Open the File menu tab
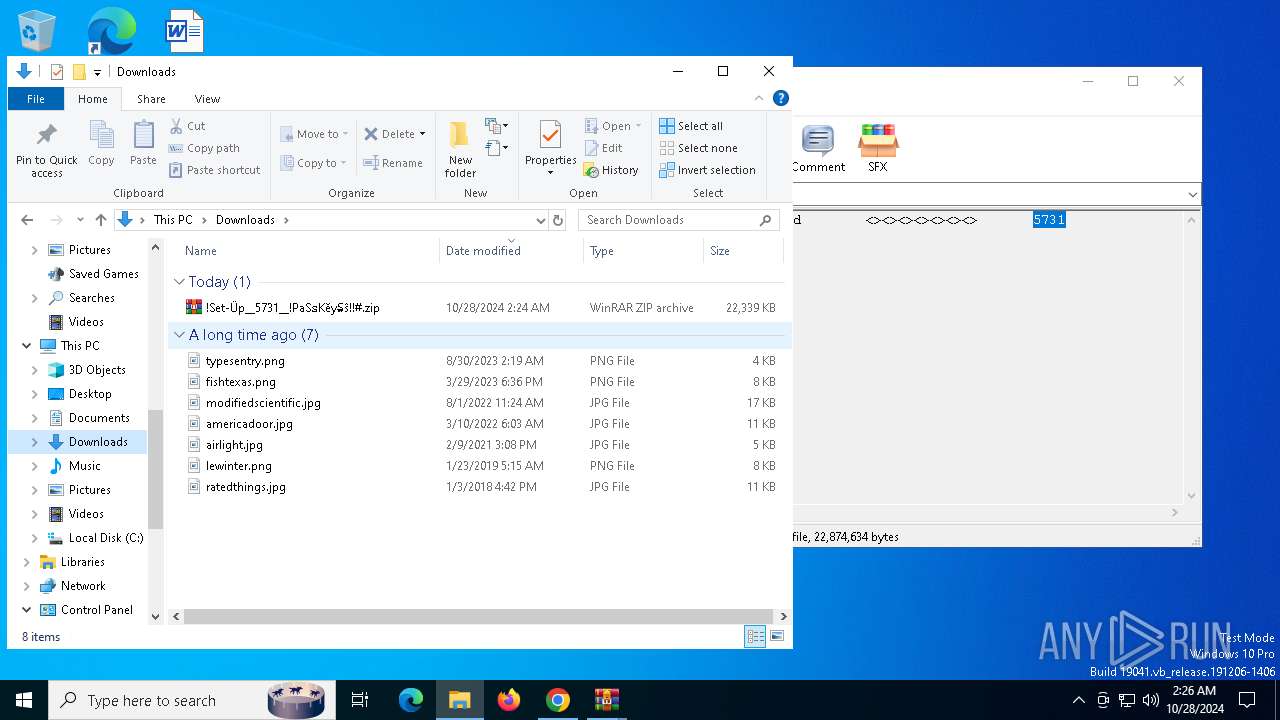Screen dimensions: 1280x720 (36, 99)
